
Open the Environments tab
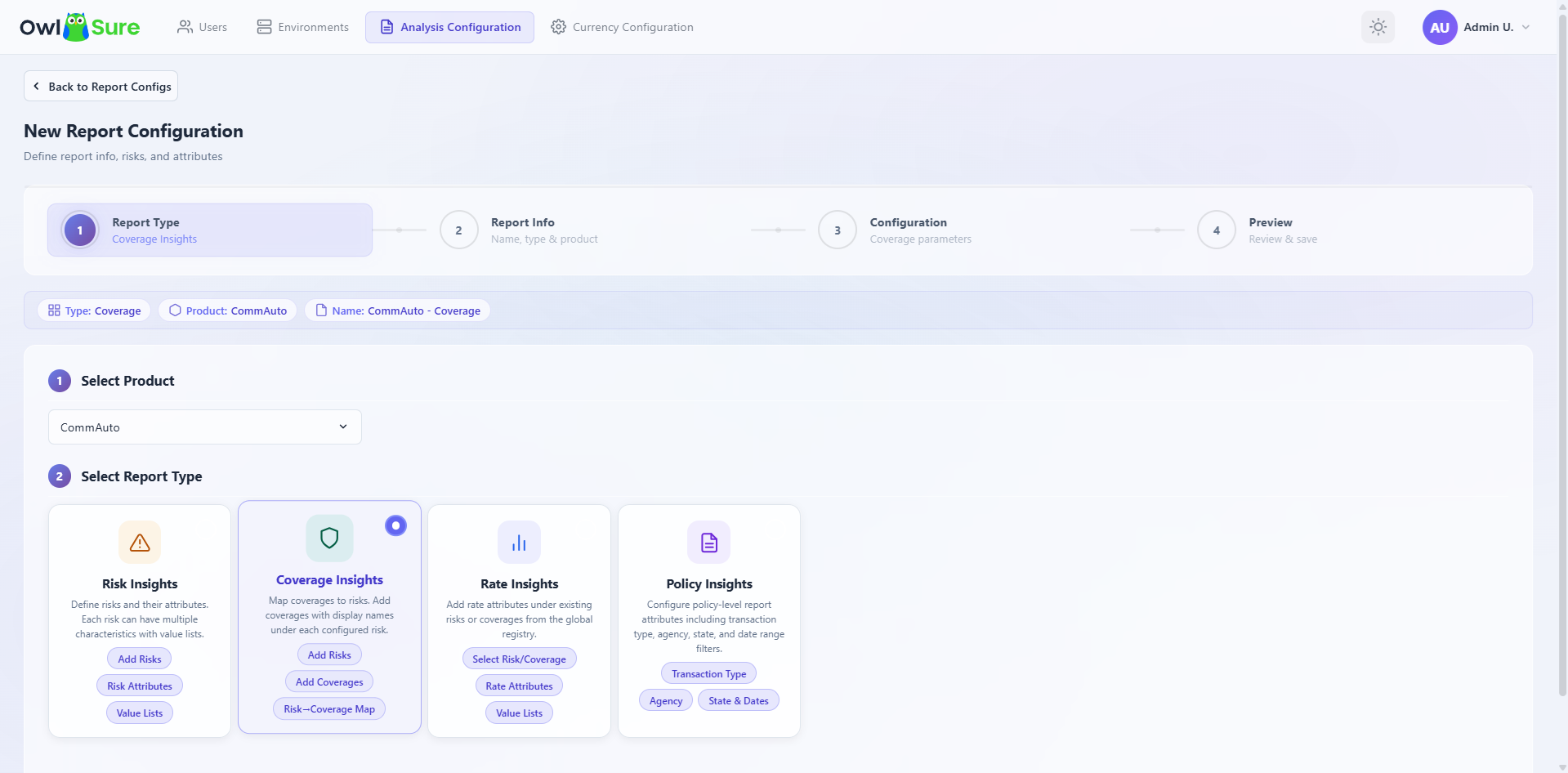[302, 27]
